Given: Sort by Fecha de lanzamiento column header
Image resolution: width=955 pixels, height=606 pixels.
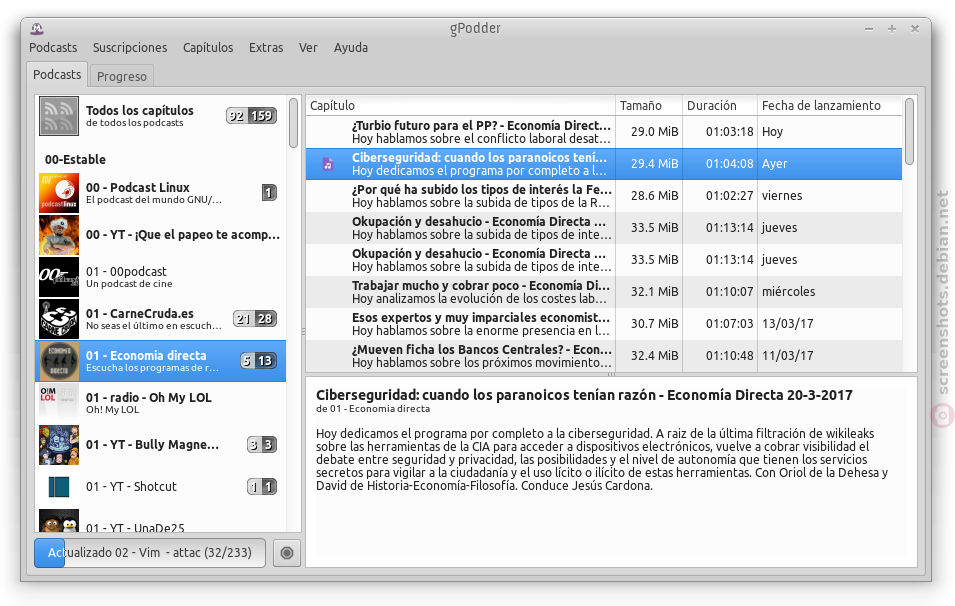Looking at the screenshot, I should (830, 105).
